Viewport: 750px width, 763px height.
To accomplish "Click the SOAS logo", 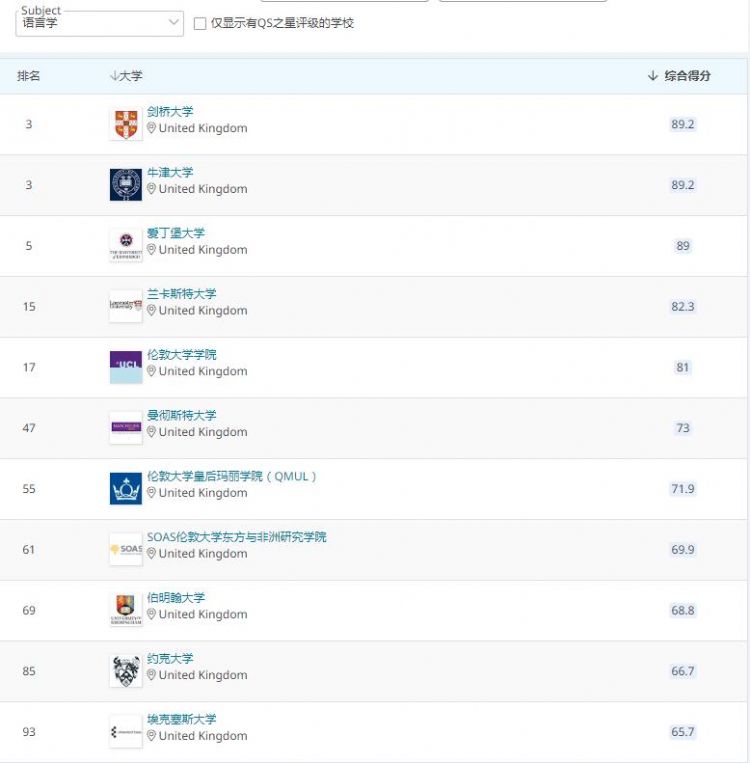I will point(126,549).
